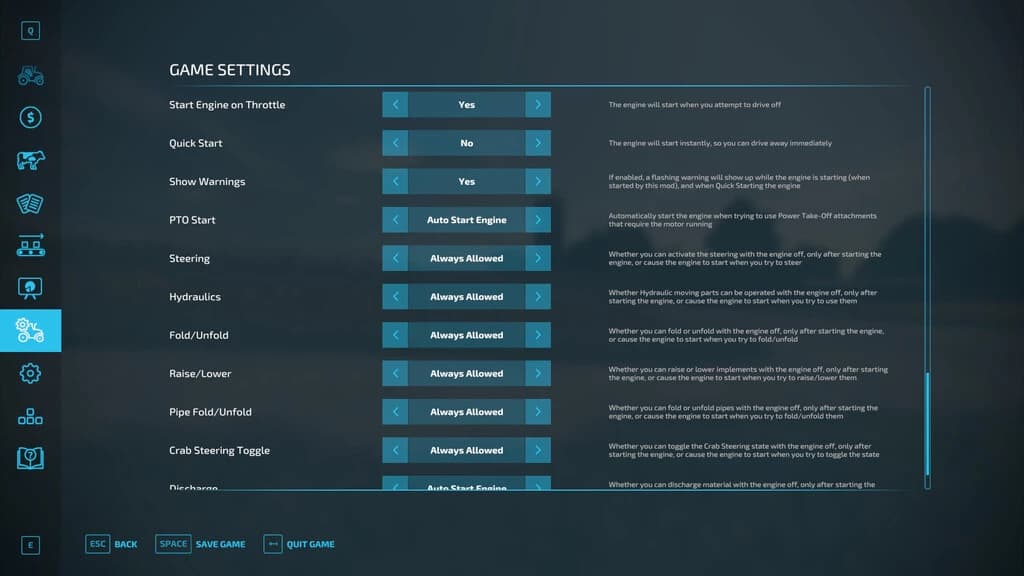Click right arrow for Hydraulics
The image size is (1024, 576).
click(x=538, y=296)
